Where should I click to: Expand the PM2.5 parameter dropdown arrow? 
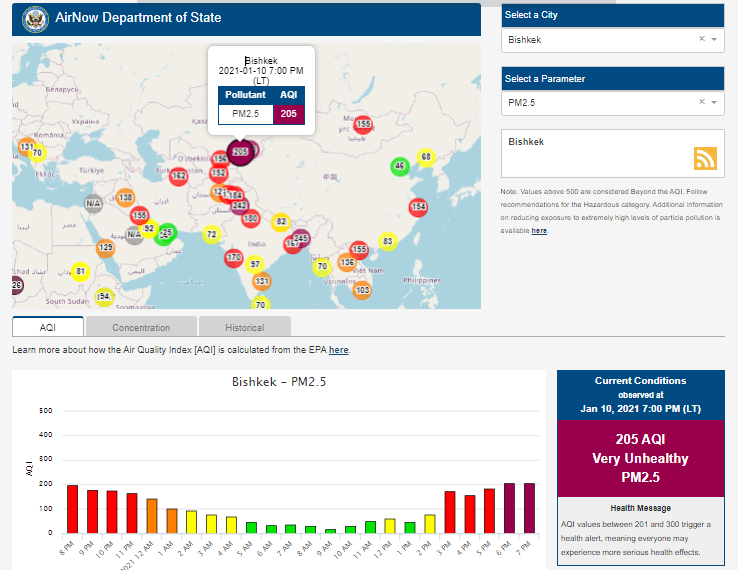tap(714, 102)
